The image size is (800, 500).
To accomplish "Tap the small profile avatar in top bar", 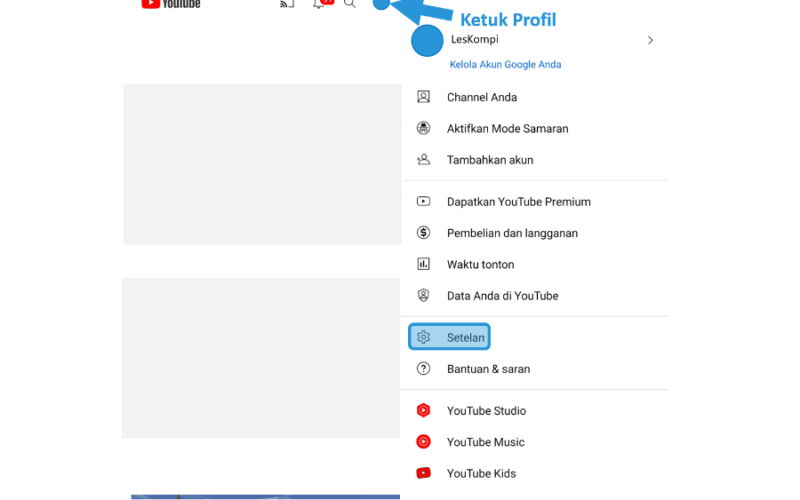I will [381, 4].
